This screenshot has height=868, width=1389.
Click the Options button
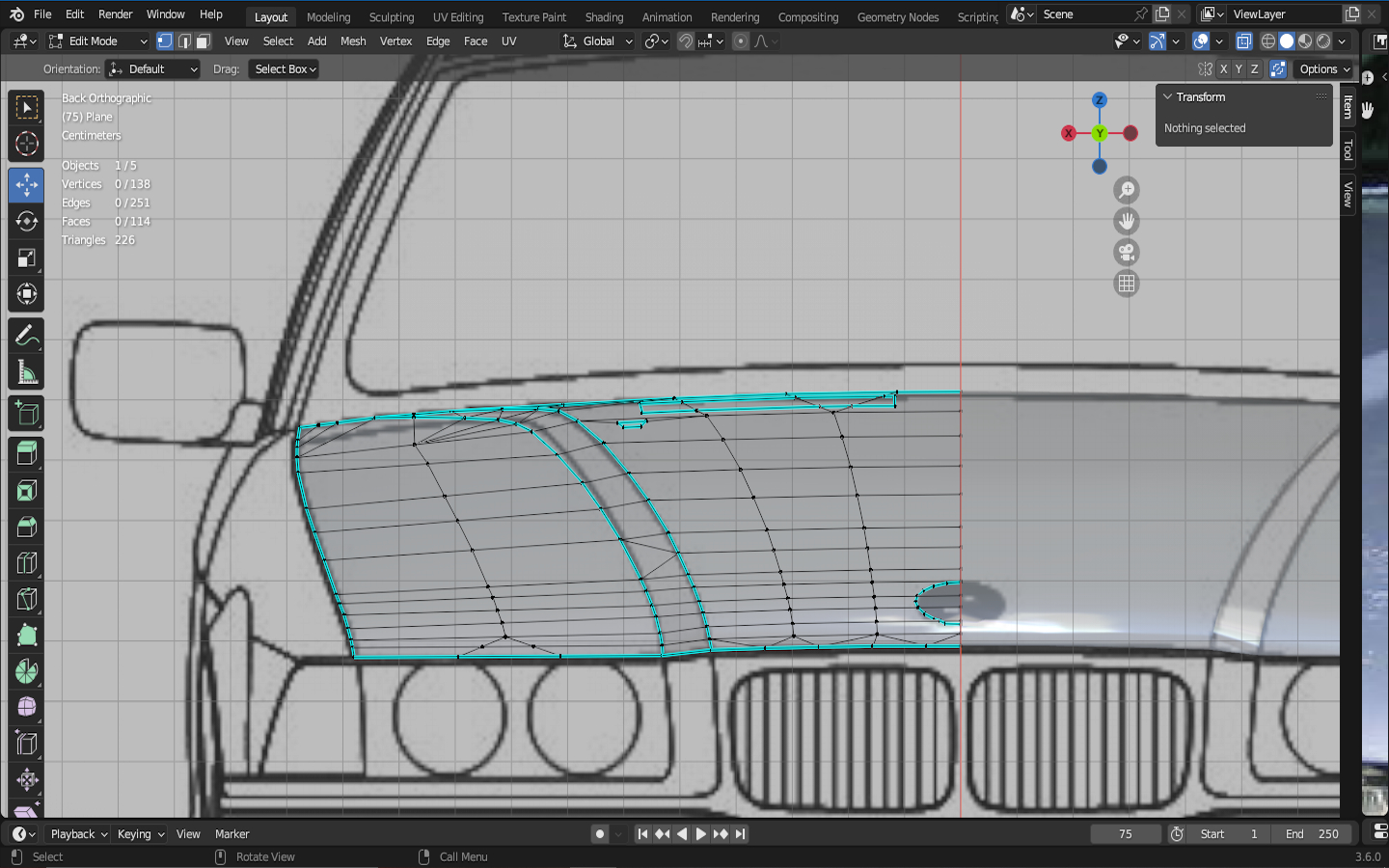point(1324,69)
